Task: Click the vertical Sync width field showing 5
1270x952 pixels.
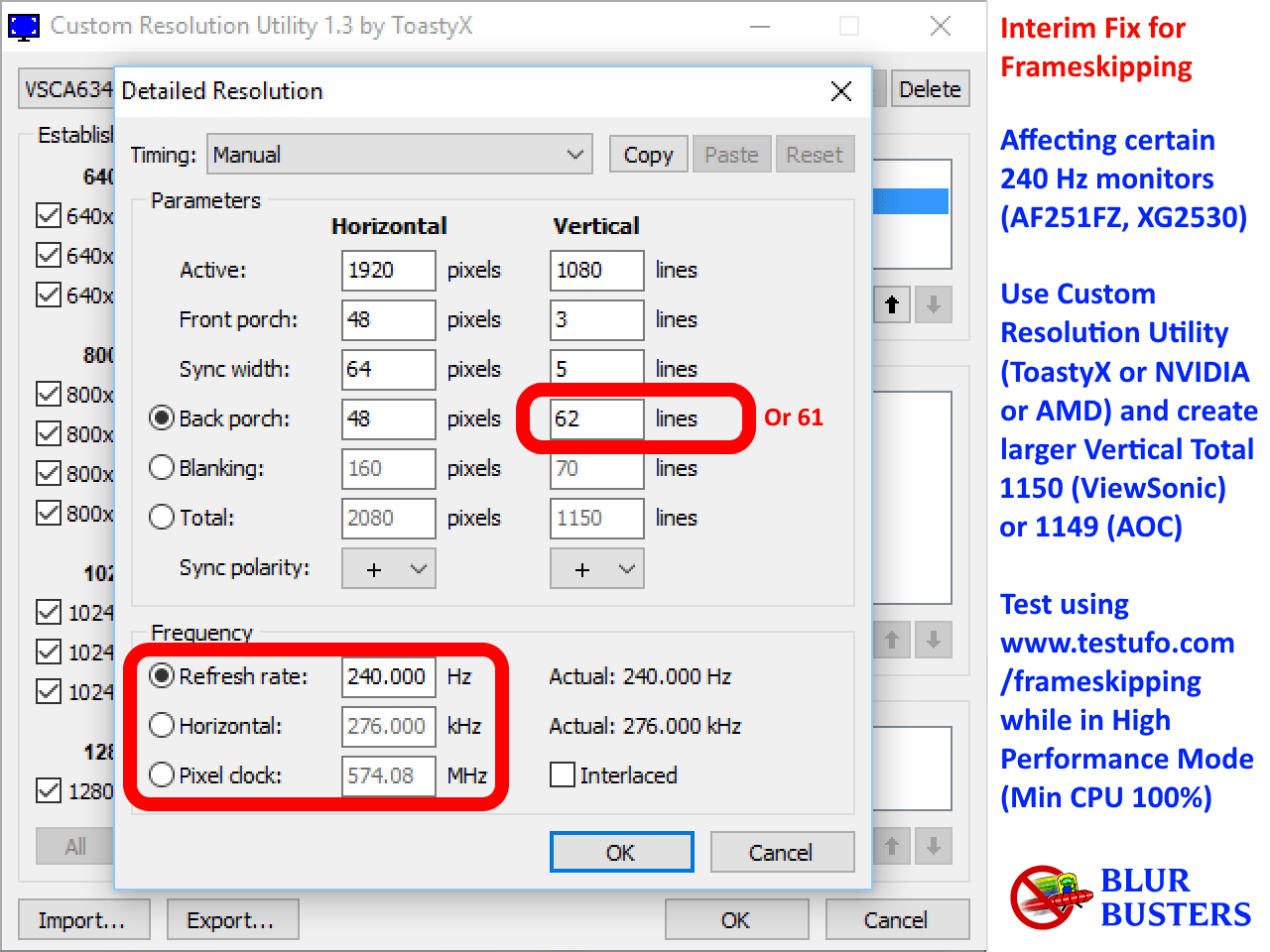Action: coord(597,369)
